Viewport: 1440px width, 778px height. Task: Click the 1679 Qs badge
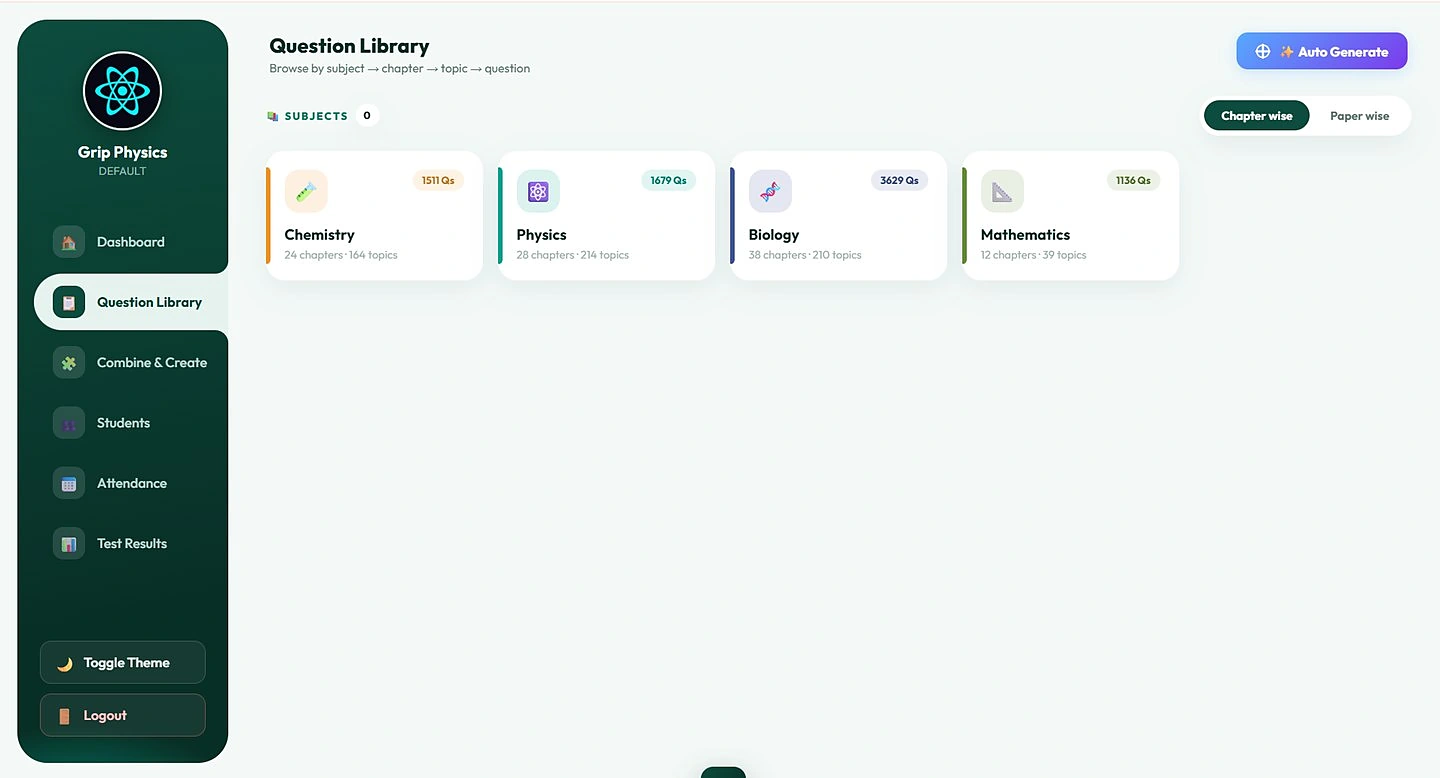point(668,181)
